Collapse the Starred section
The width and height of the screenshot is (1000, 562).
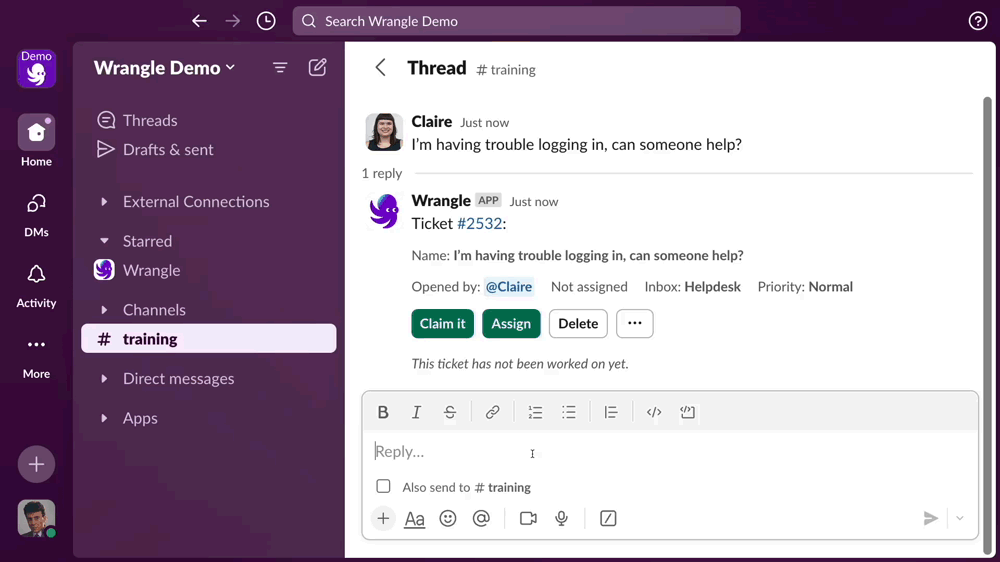pos(104,241)
